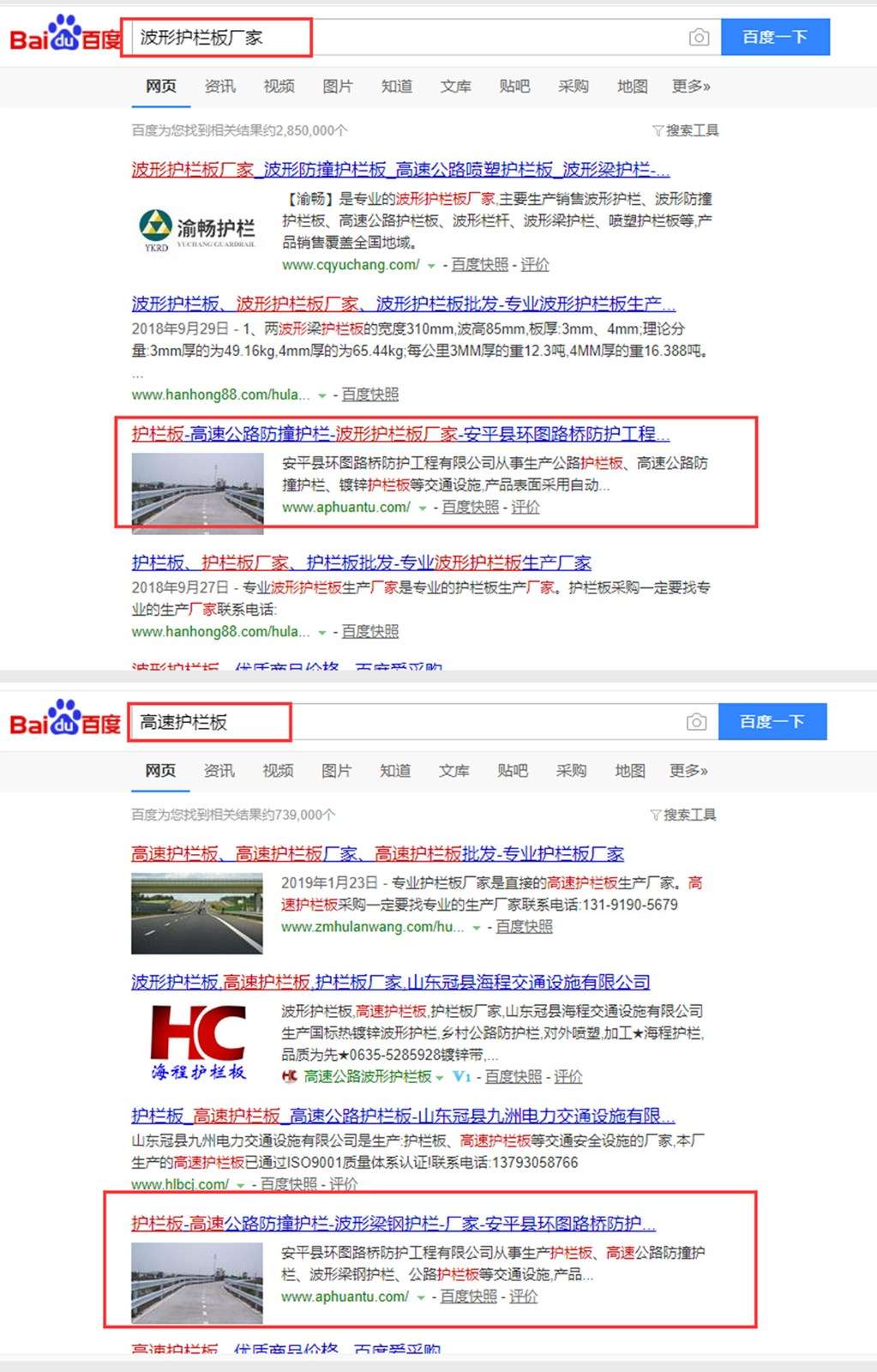
Task: Expand the dropdown arrow after www.cqyuchang.com
Action: (x=431, y=266)
